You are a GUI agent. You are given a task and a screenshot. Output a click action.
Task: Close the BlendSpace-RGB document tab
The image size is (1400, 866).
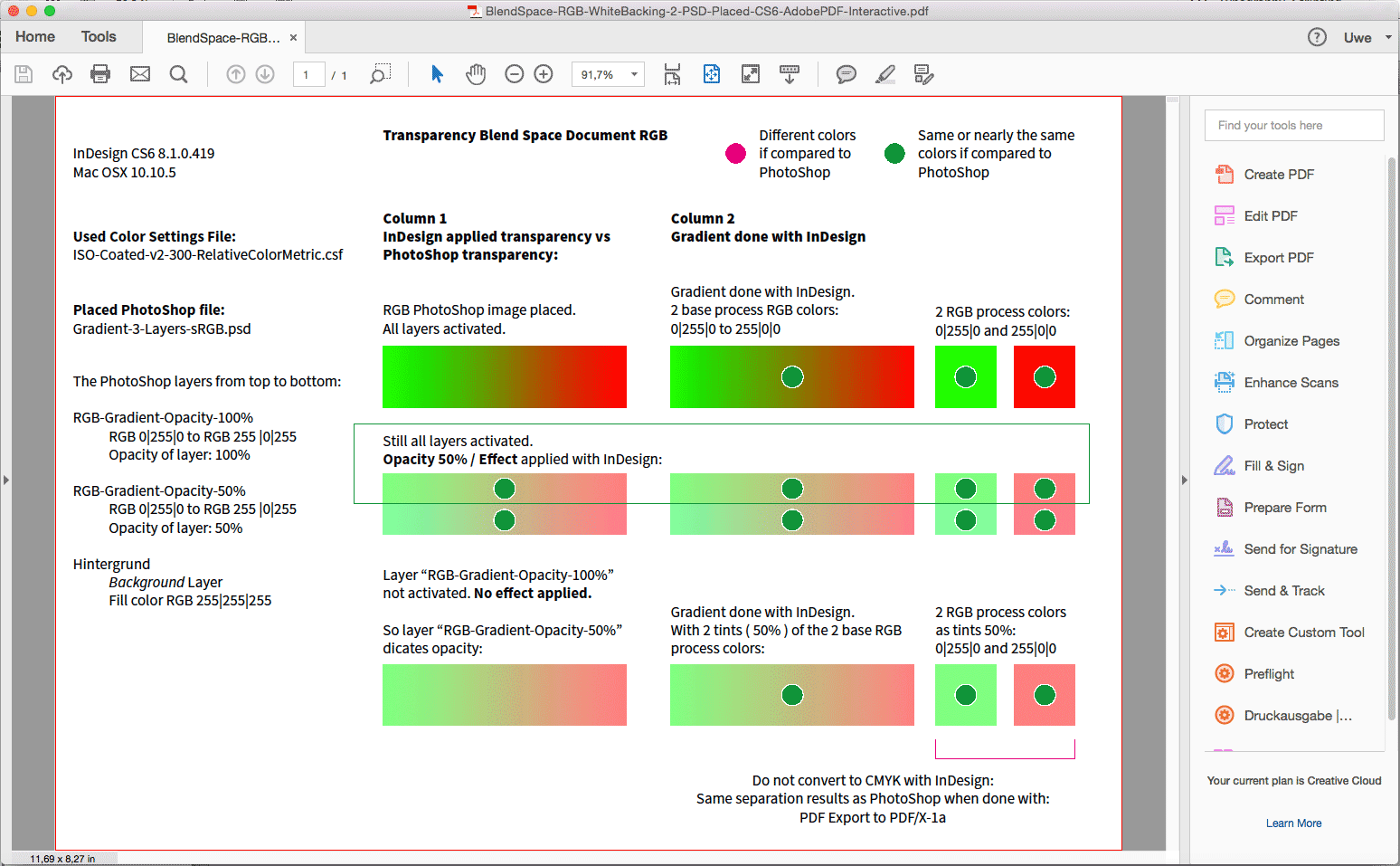coord(293,38)
